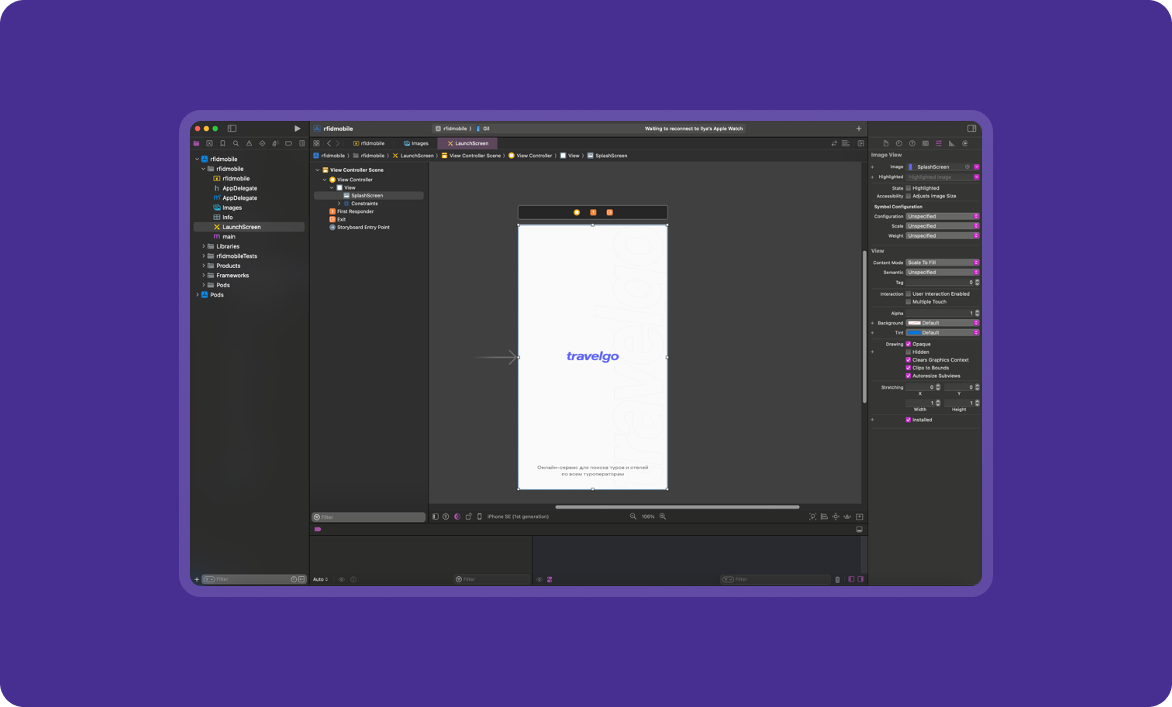The height and width of the screenshot is (707, 1172).
Task: Expand the Libraries folder
Action: 204,246
